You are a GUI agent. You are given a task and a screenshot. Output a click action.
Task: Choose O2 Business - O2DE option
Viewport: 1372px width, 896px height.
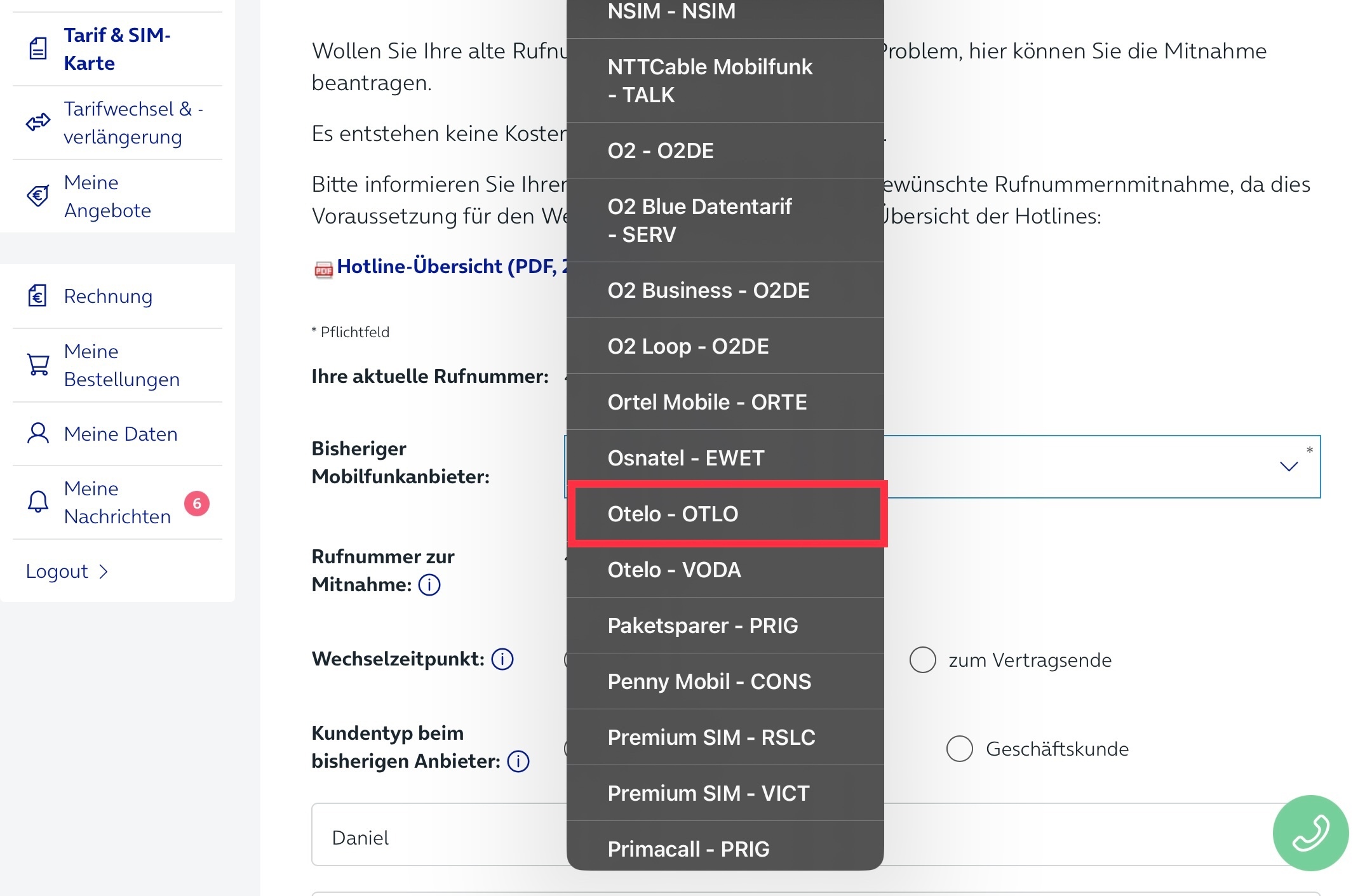tap(725, 290)
